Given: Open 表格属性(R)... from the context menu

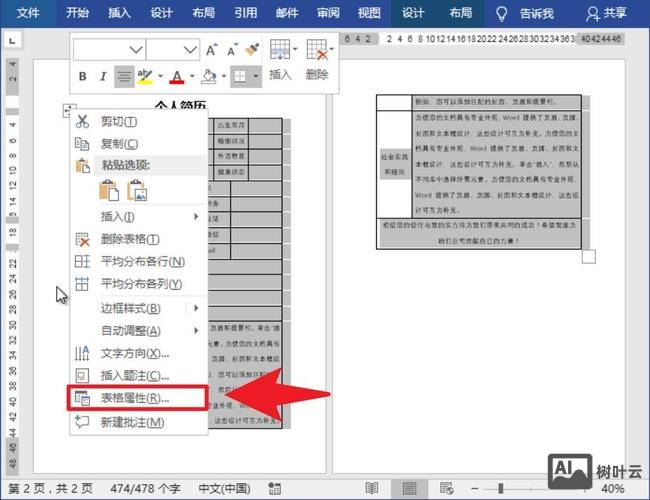Looking at the screenshot, I should pyautogui.click(x=138, y=398).
